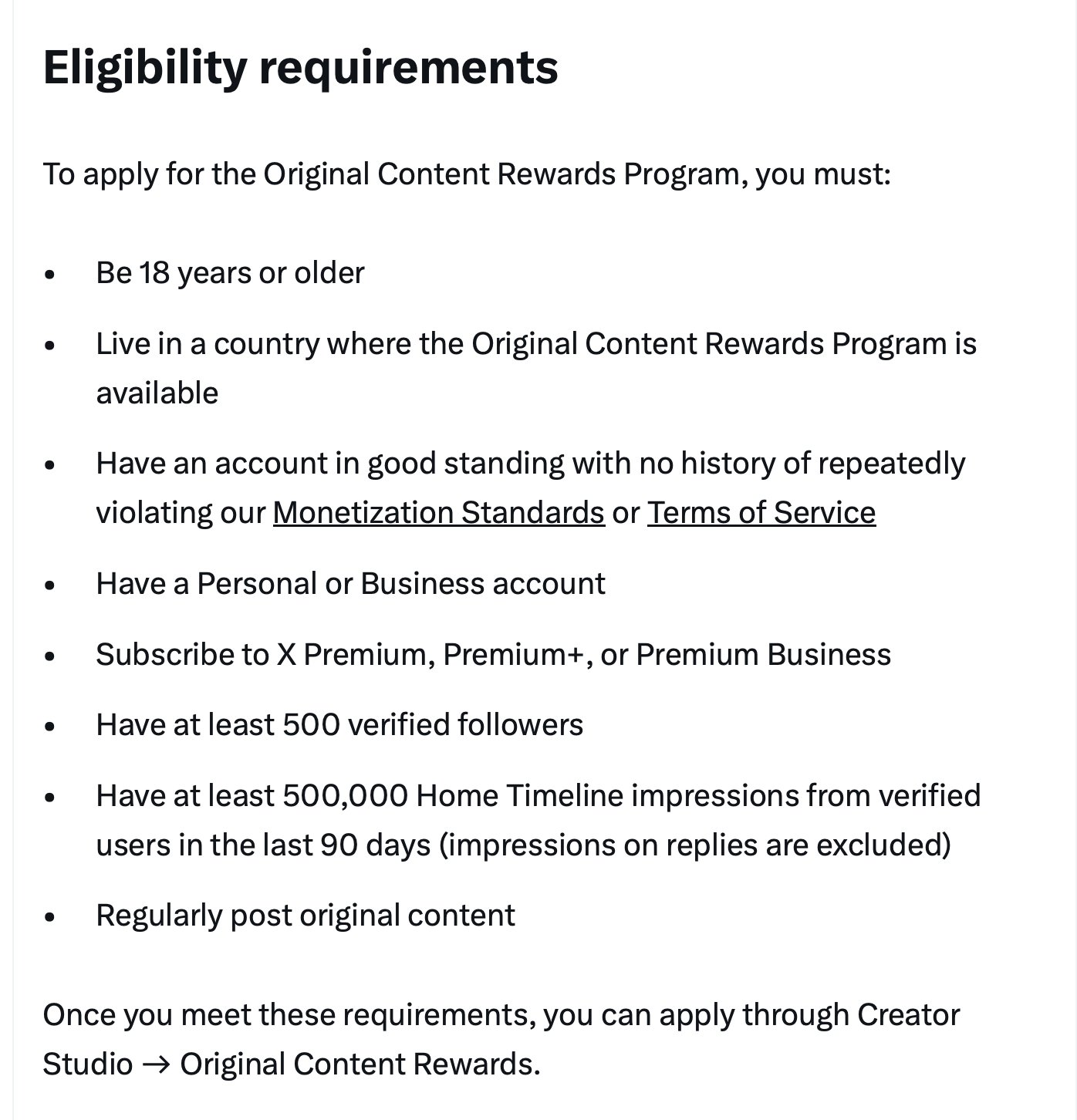Click the arrow in 'Studio → Original Content Rewards'
This screenshot has height=1120, width=1077.
pyautogui.click(x=157, y=1064)
